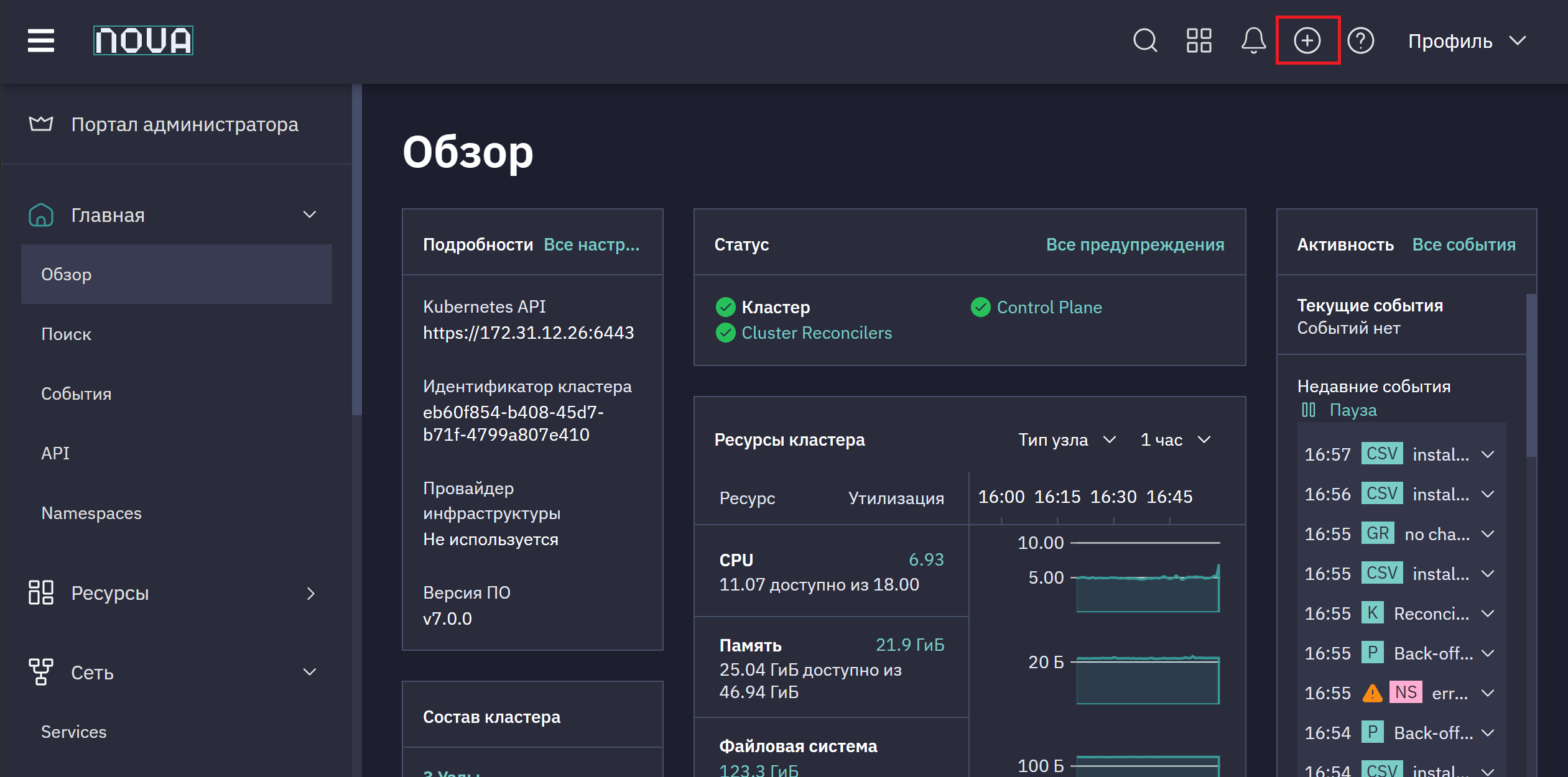Image resolution: width=1568 pixels, height=777 pixels.
Task: Click green check icon beside Control Plane
Action: pyautogui.click(x=981, y=307)
